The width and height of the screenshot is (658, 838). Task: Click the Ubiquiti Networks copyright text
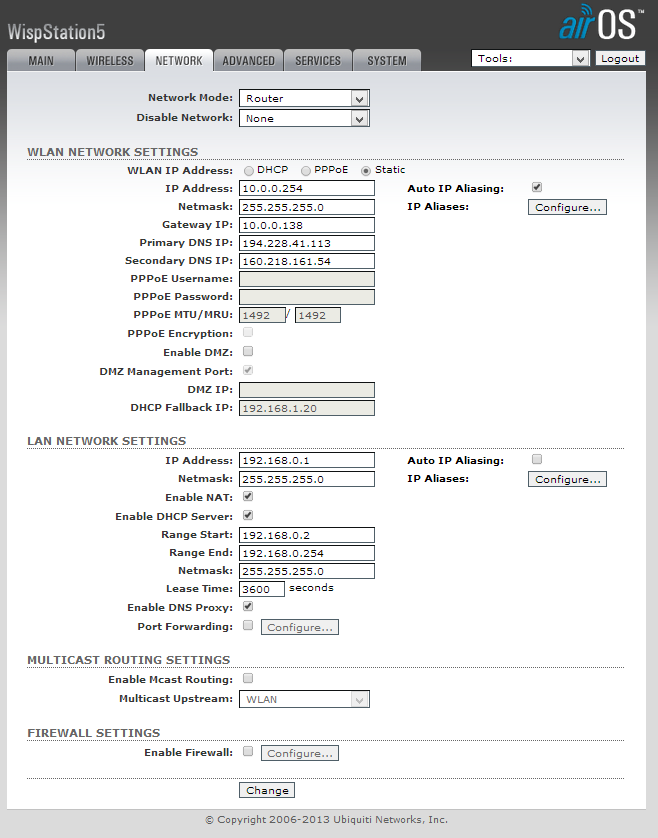[327, 819]
